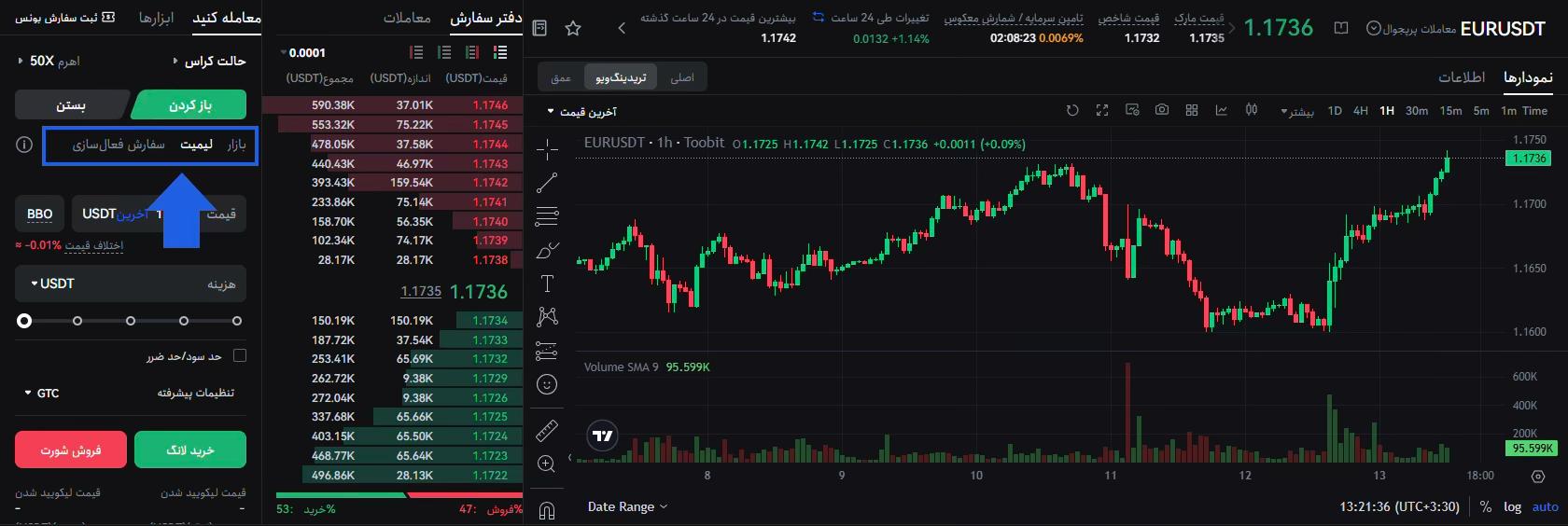Select the brush drawing tool

pyautogui.click(x=547, y=250)
